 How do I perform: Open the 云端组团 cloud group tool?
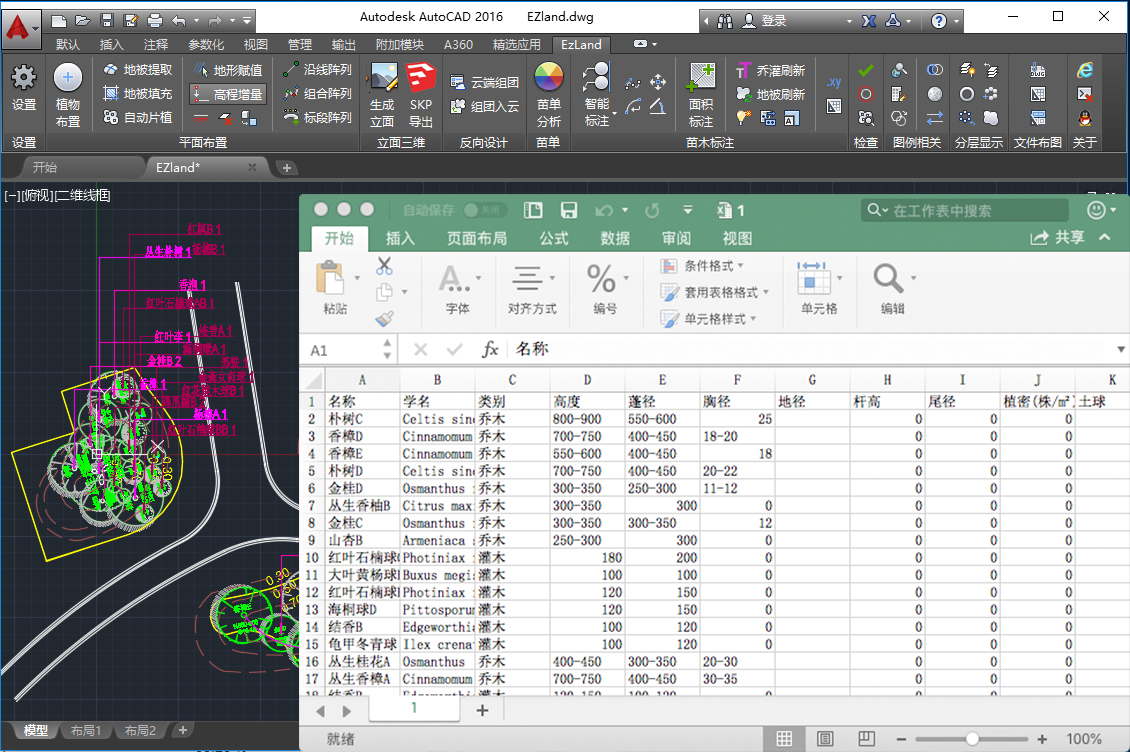click(x=484, y=82)
